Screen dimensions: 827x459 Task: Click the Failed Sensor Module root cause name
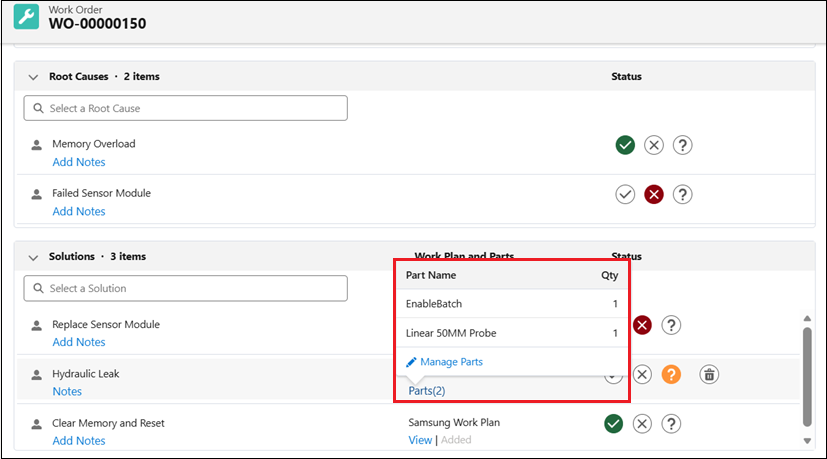[x=101, y=193]
